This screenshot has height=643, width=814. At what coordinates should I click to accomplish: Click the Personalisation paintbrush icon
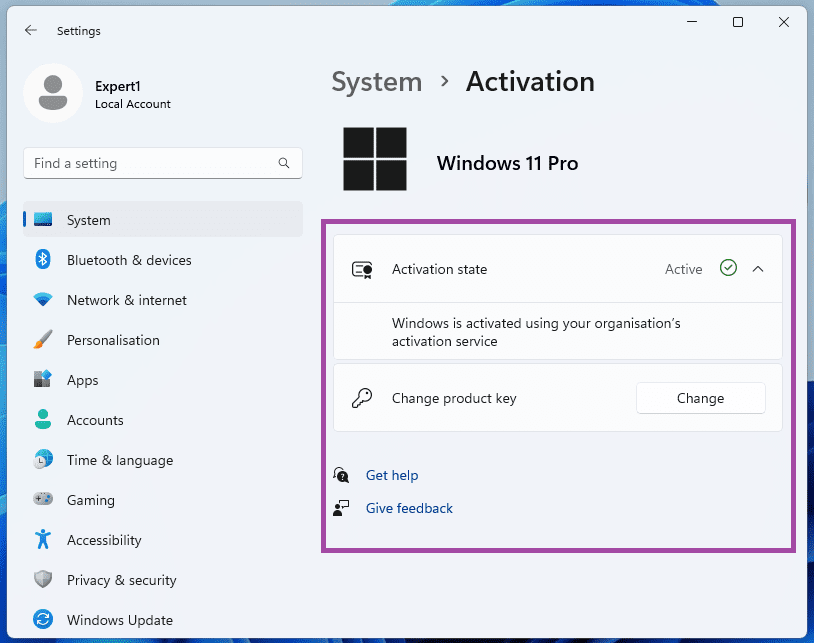coord(43,339)
